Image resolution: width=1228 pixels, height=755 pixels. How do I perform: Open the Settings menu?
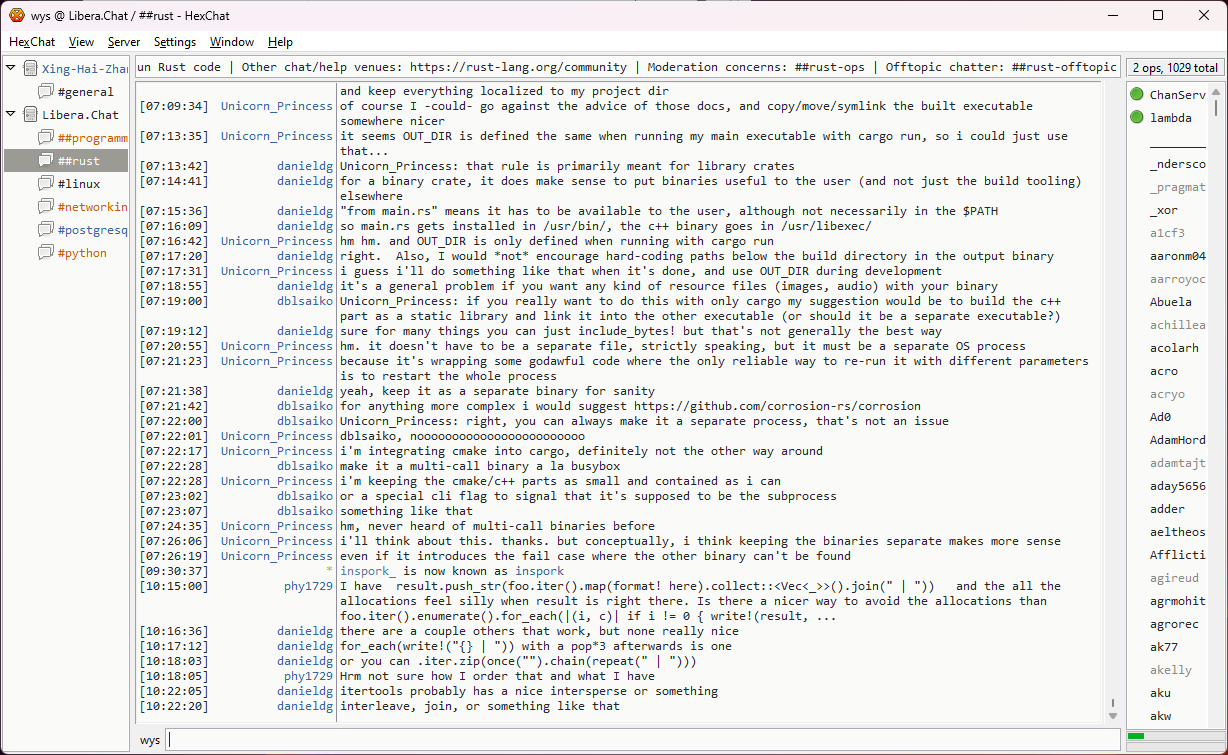coord(175,42)
